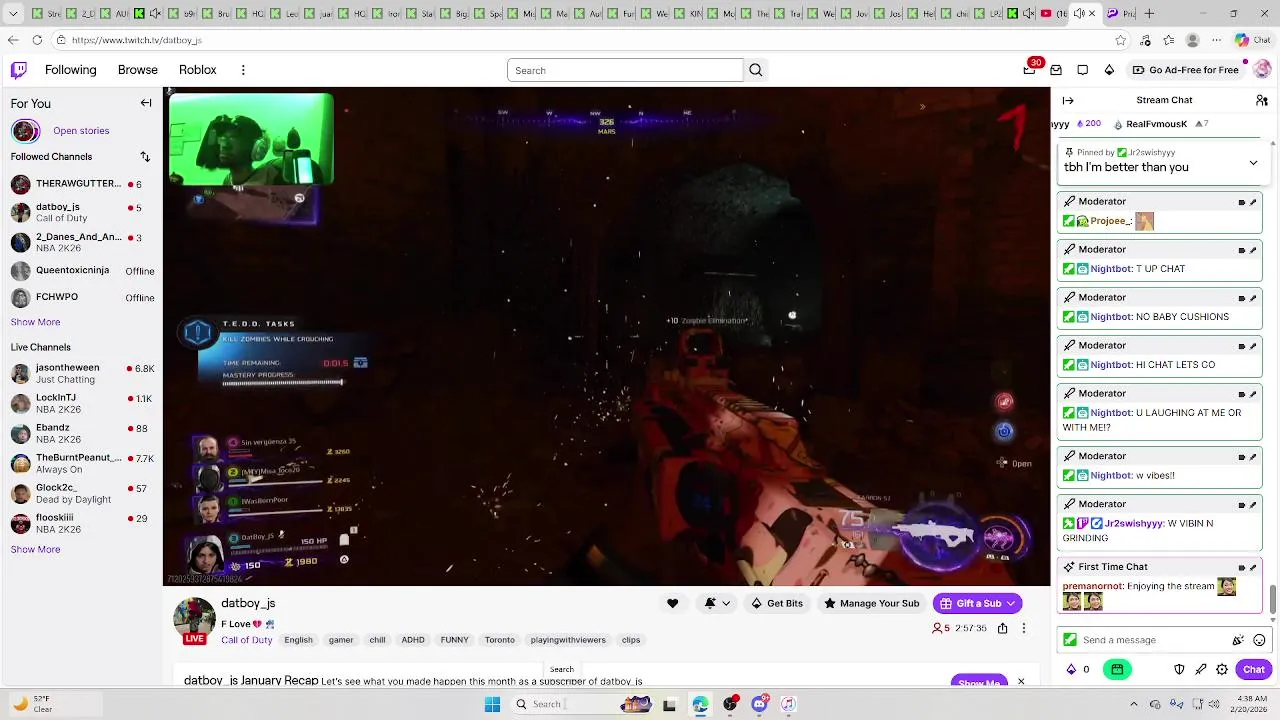Open stream options three-dot menu
Image resolution: width=1280 pixels, height=720 pixels.
click(x=1023, y=628)
